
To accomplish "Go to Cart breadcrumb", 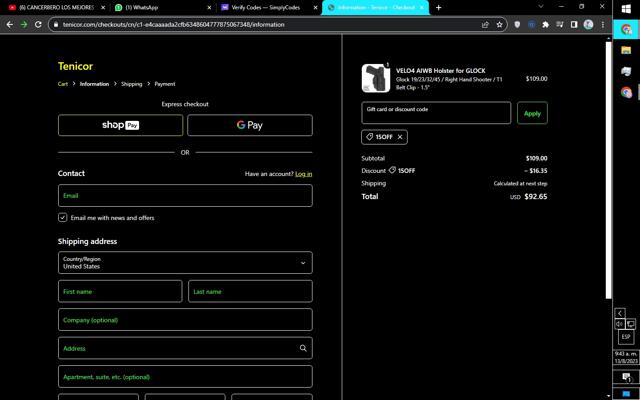I will pyautogui.click(x=63, y=84).
